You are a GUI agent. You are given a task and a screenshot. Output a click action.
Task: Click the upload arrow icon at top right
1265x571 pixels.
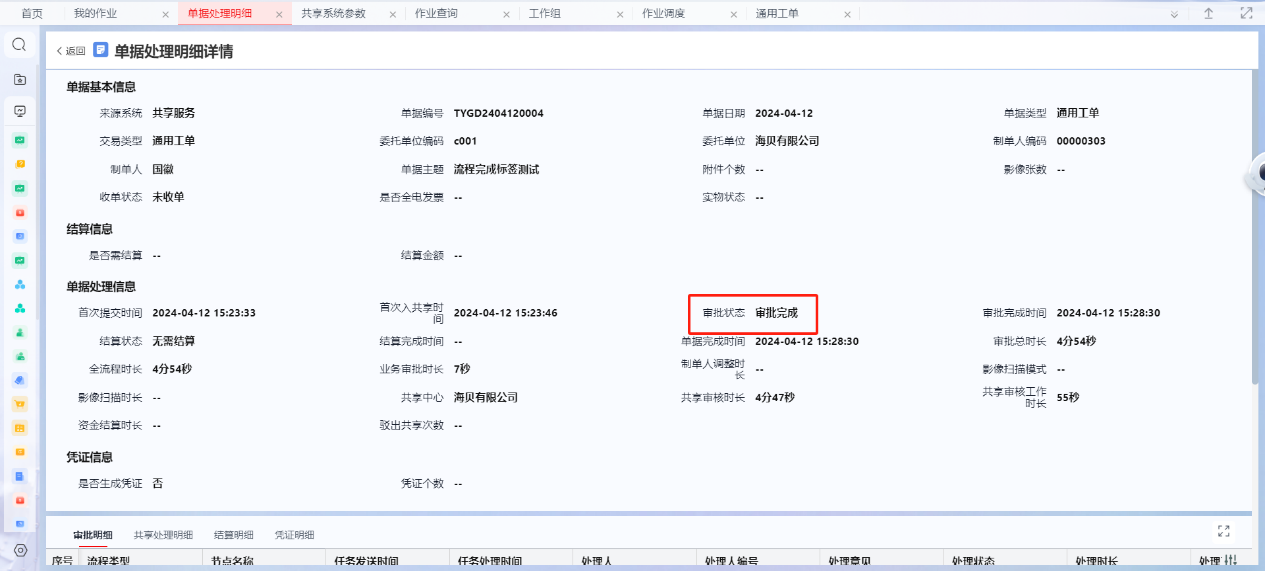pos(1208,14)
